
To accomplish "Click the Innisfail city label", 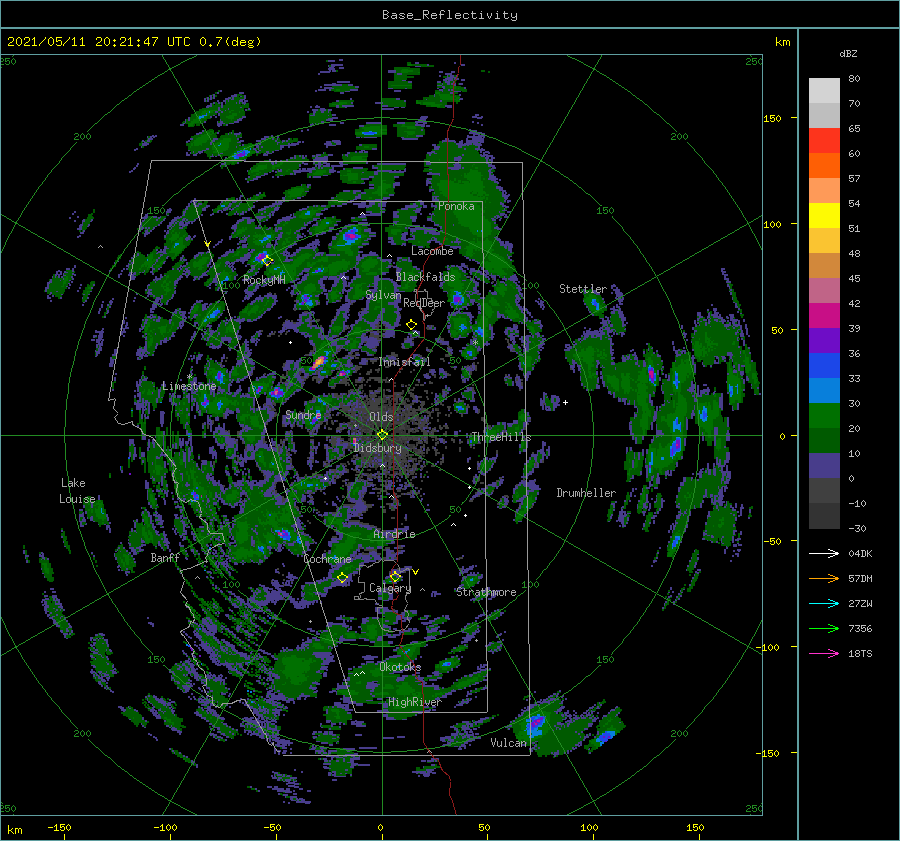I will point(404,362).
